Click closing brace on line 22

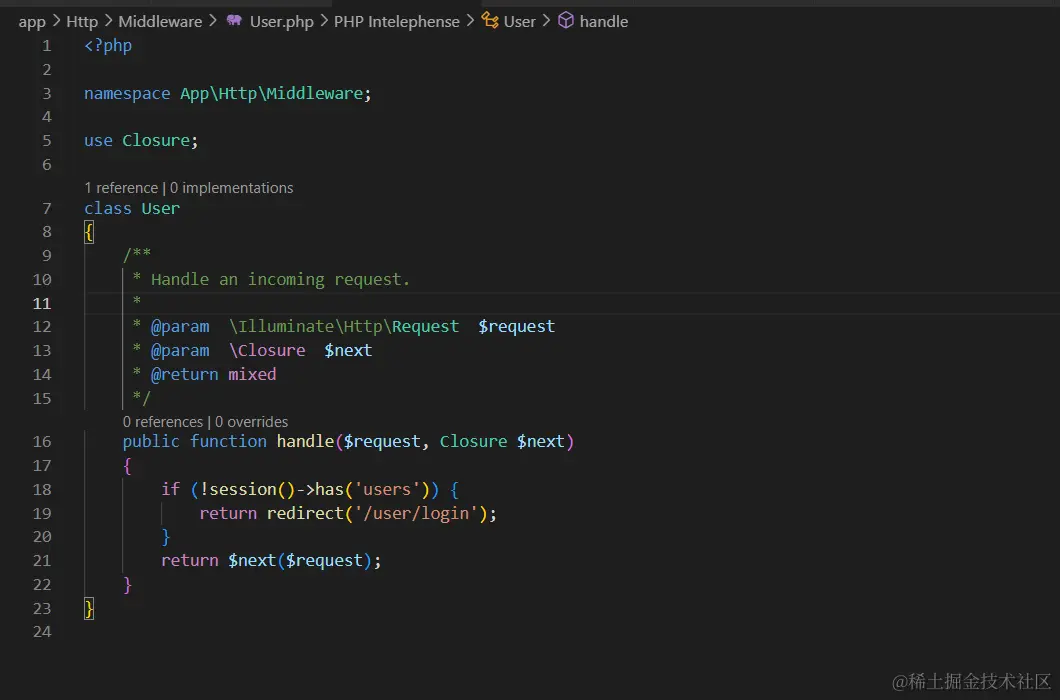127,584
